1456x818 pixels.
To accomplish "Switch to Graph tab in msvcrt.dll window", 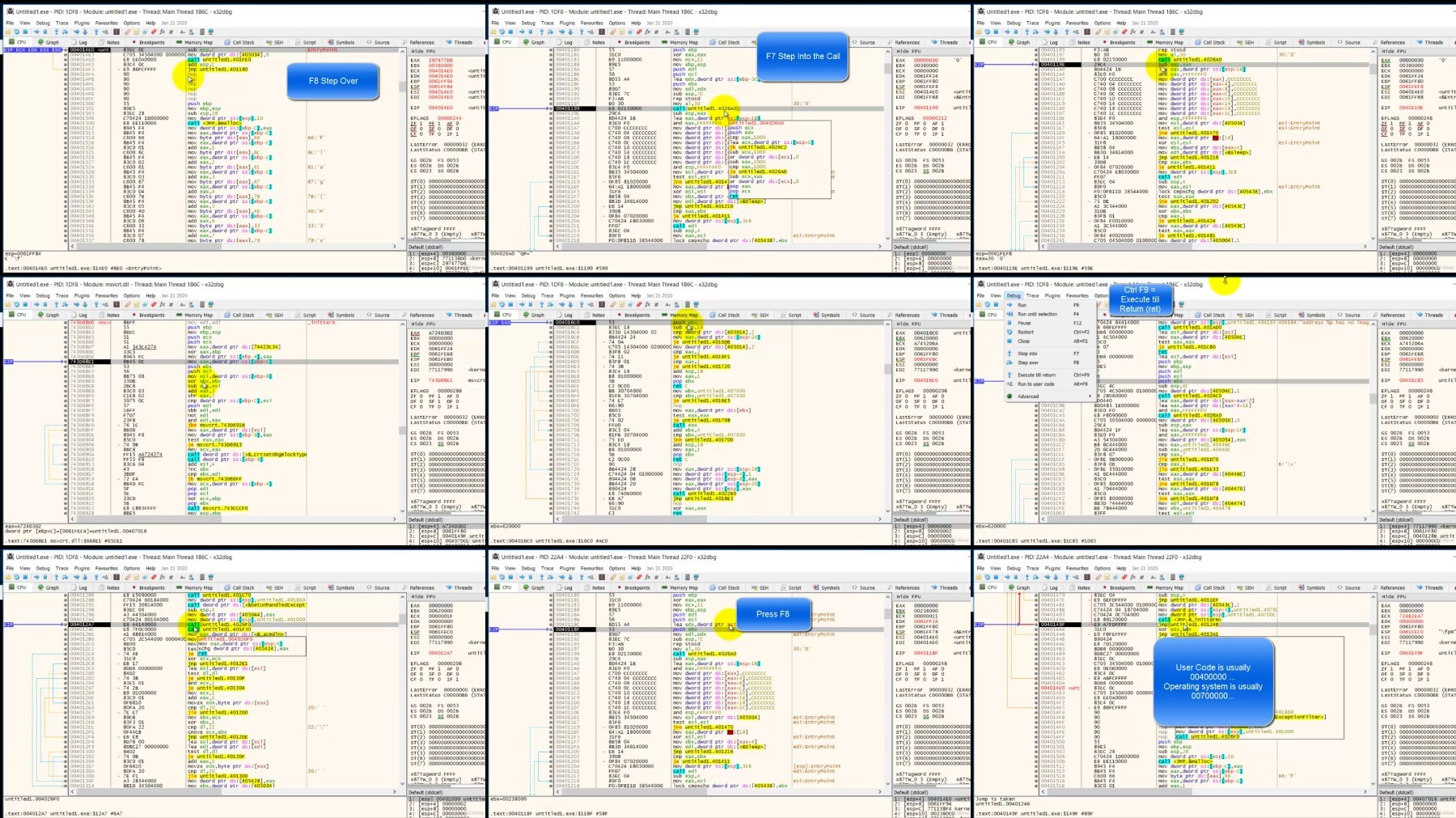I will 48,315.
